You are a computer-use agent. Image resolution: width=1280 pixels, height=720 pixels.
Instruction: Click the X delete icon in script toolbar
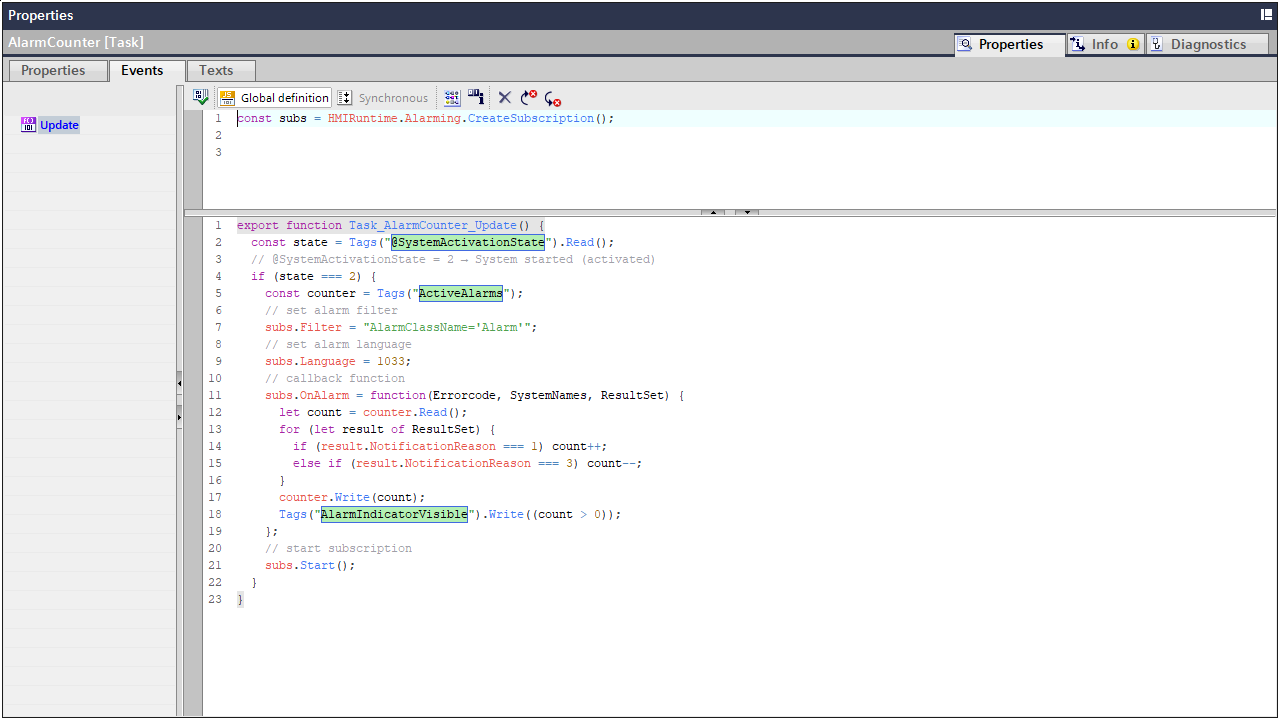505,98
